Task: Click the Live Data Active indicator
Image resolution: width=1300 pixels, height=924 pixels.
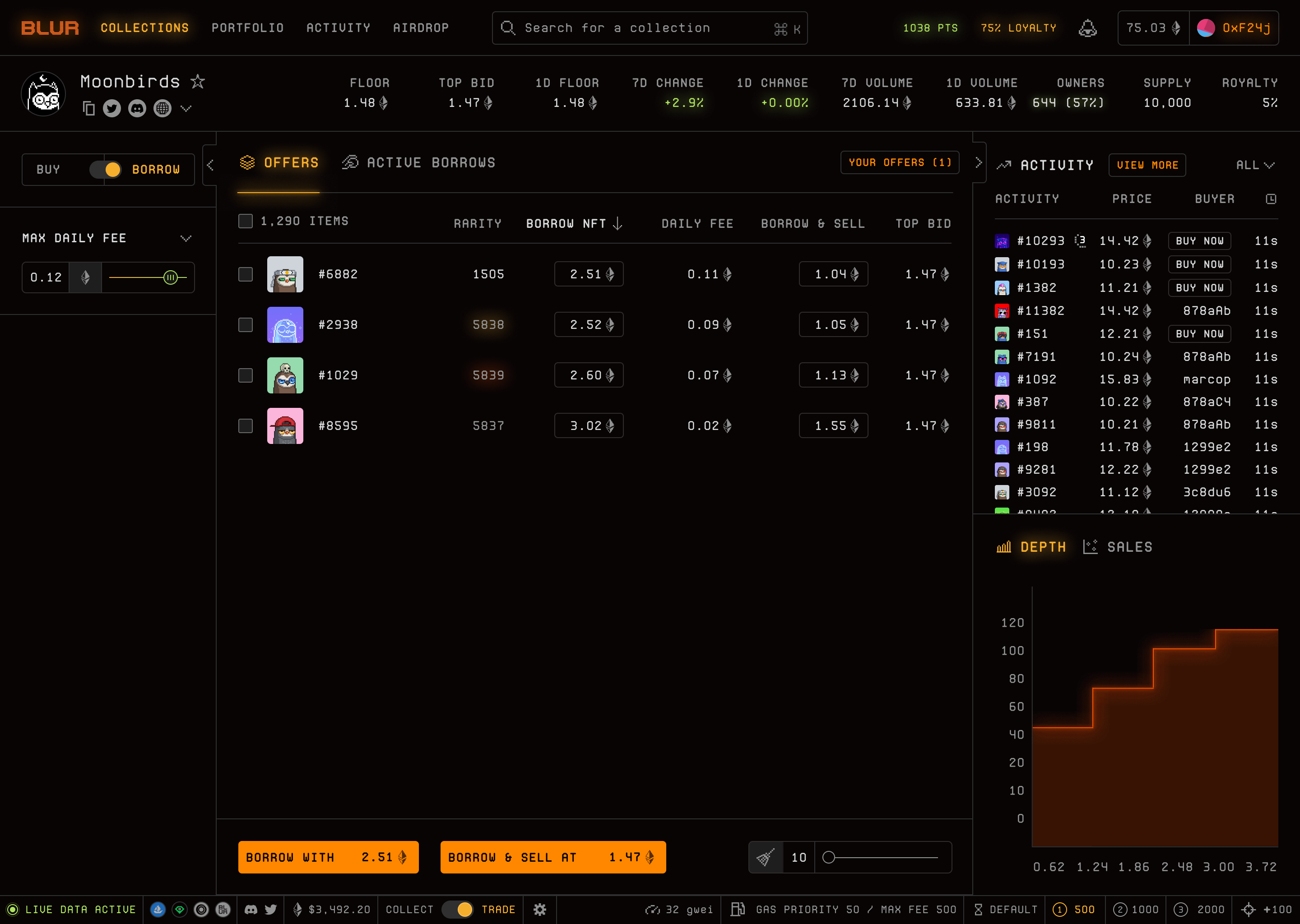Action: (71, 909)
